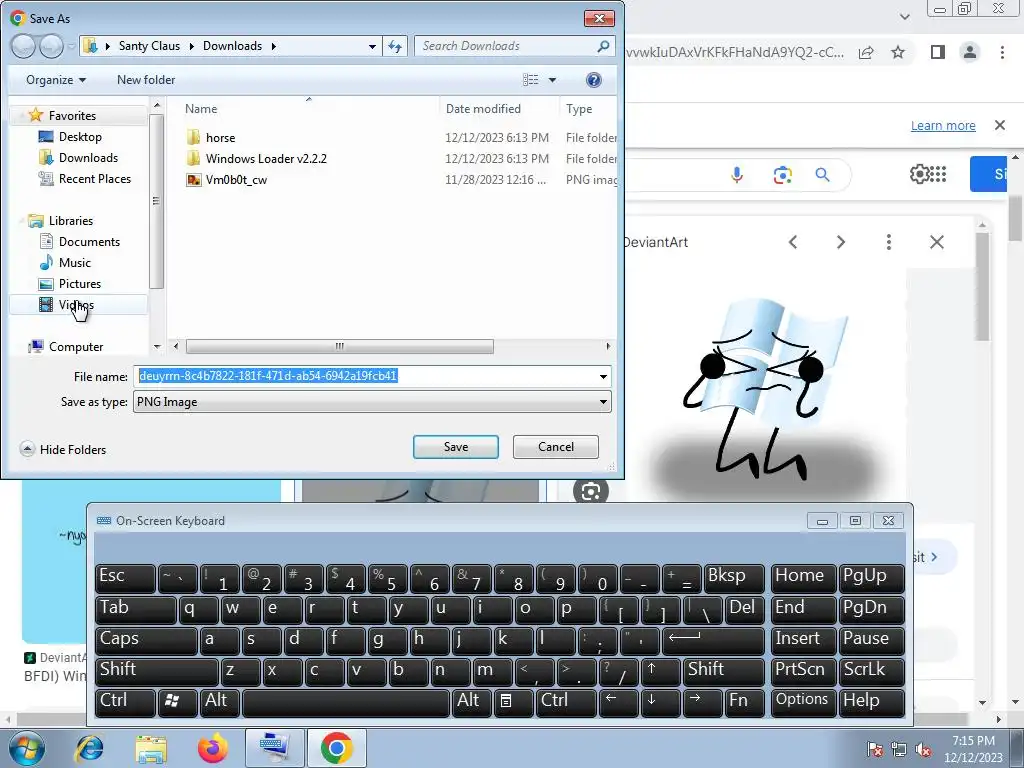
Task: Click the Caps key on On-Screen Keyboard
Action: click(x=146, y=639)
